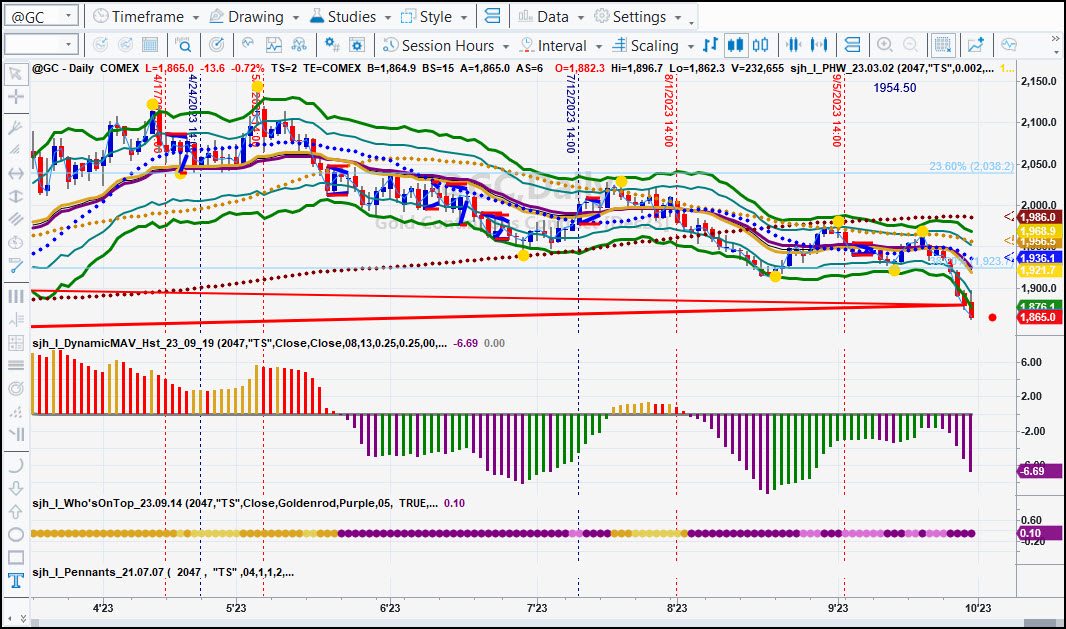Open toolbar options arrow after Settings
1066x629 pixels.
691,22
